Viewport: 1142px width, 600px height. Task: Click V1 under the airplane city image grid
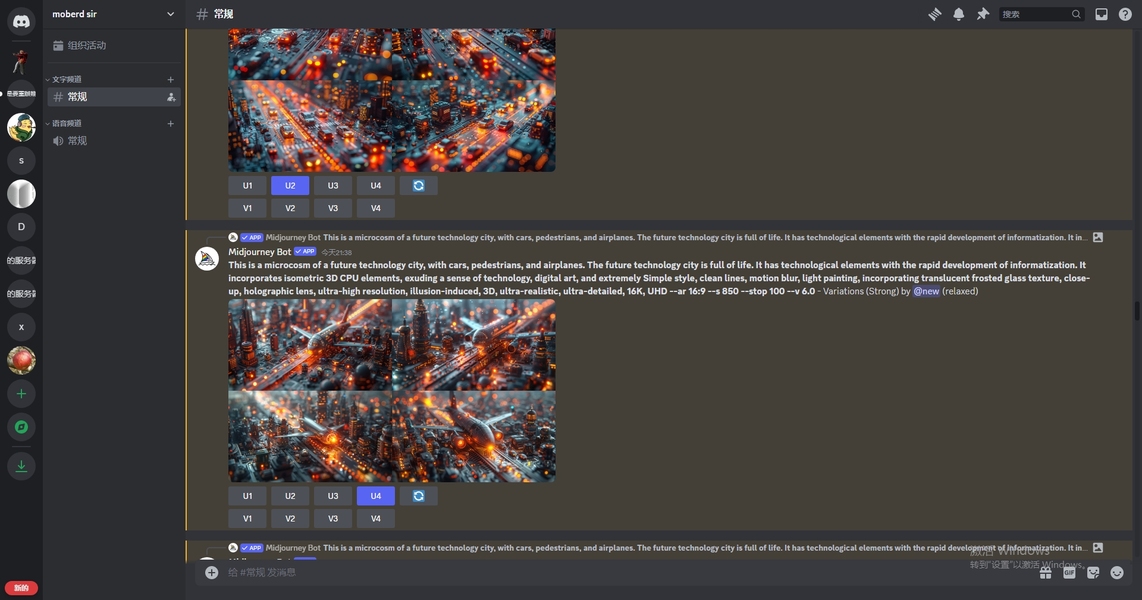click(248, 518)
